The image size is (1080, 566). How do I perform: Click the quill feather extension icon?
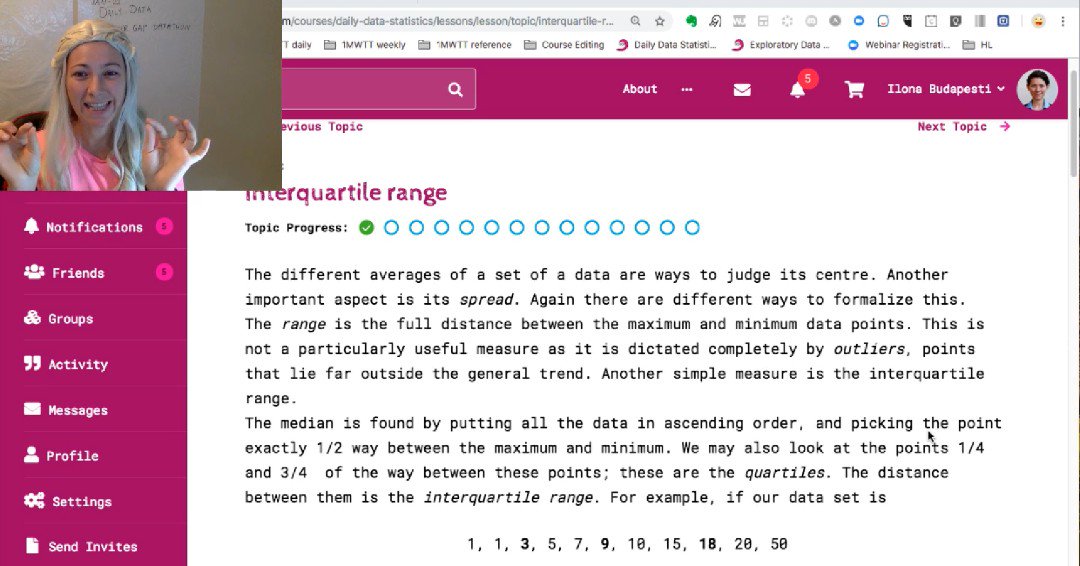pyautogui.click(x=716, y=21)
